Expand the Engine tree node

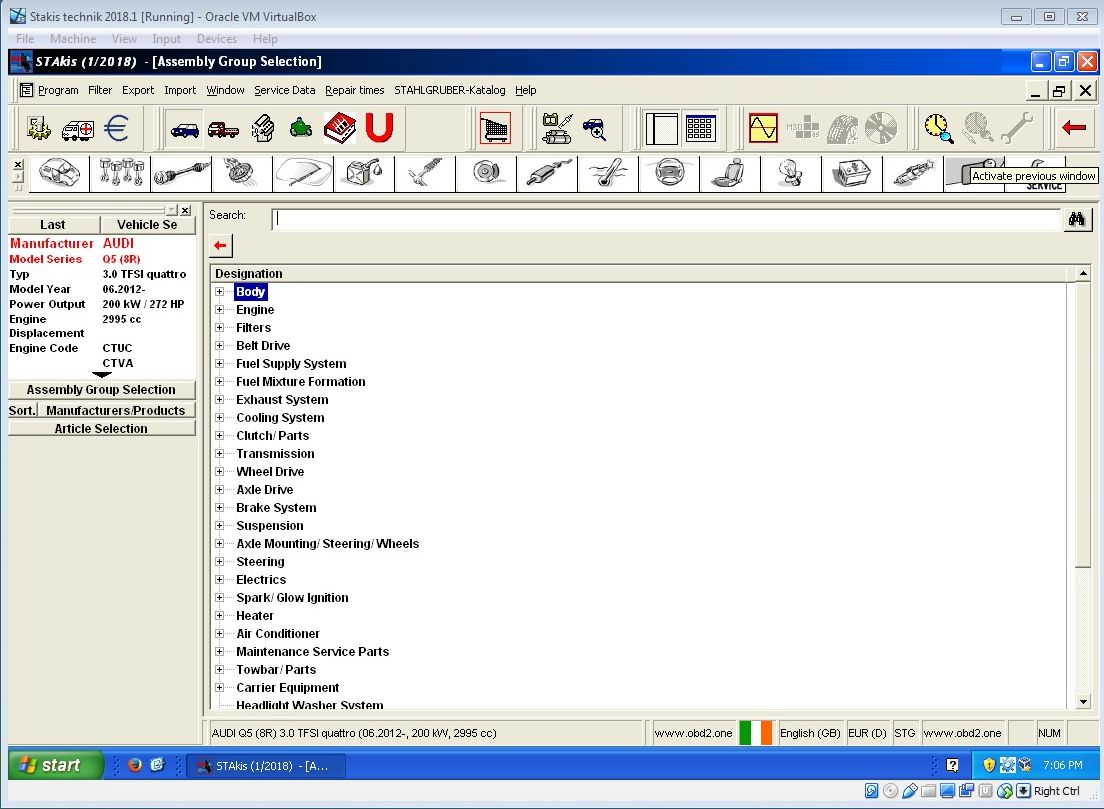(220, 310)
